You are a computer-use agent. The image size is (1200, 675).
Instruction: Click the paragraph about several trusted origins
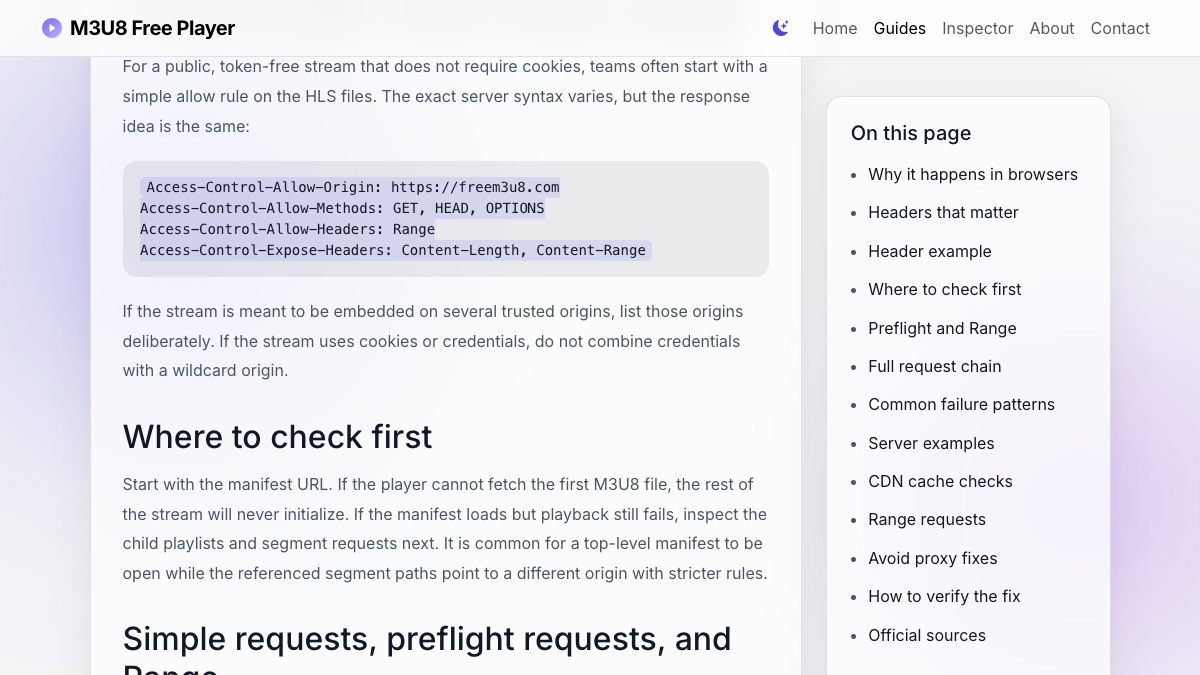click(x=433, y=341)
